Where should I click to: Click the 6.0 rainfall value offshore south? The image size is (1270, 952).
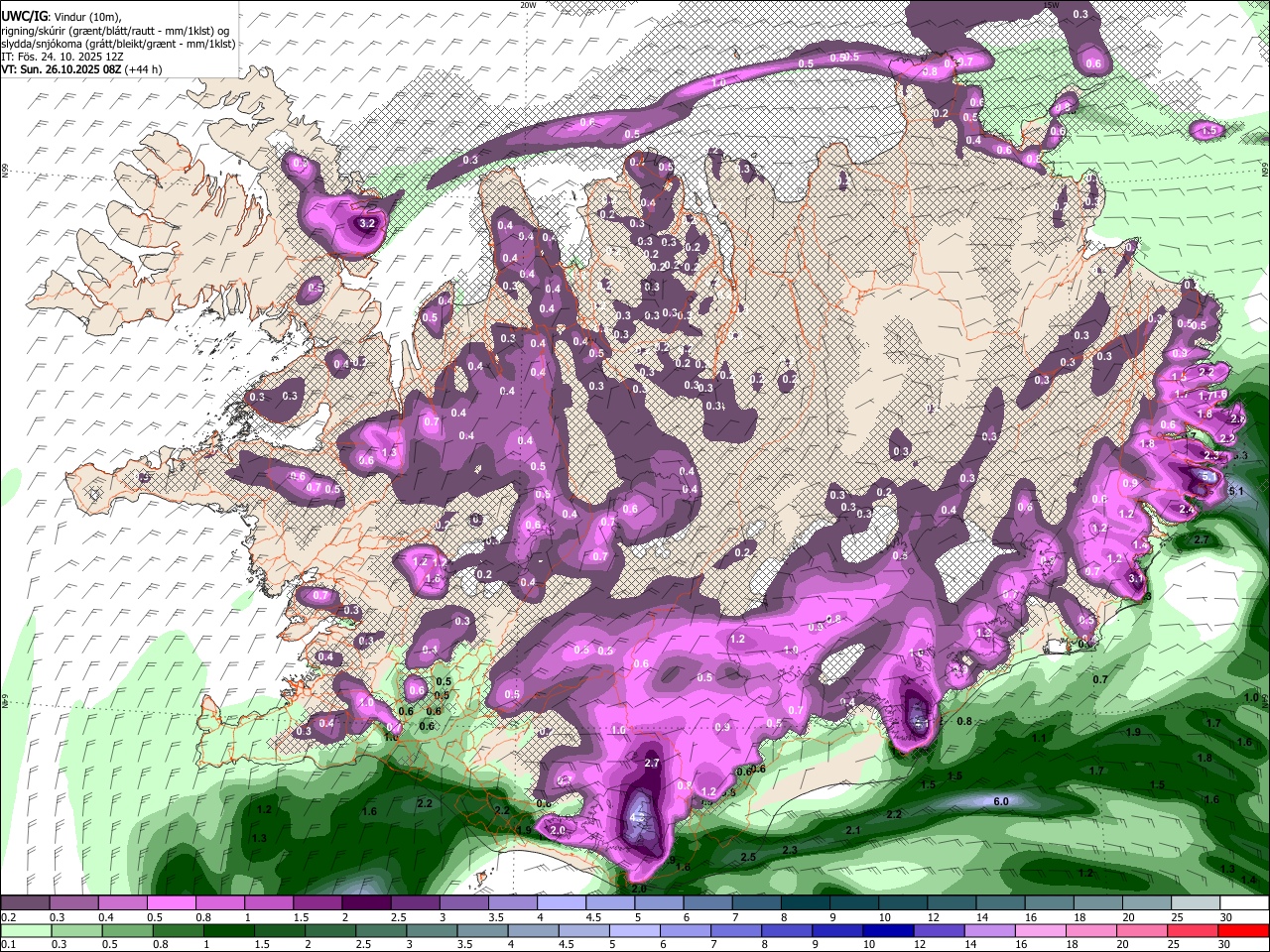1001,801
